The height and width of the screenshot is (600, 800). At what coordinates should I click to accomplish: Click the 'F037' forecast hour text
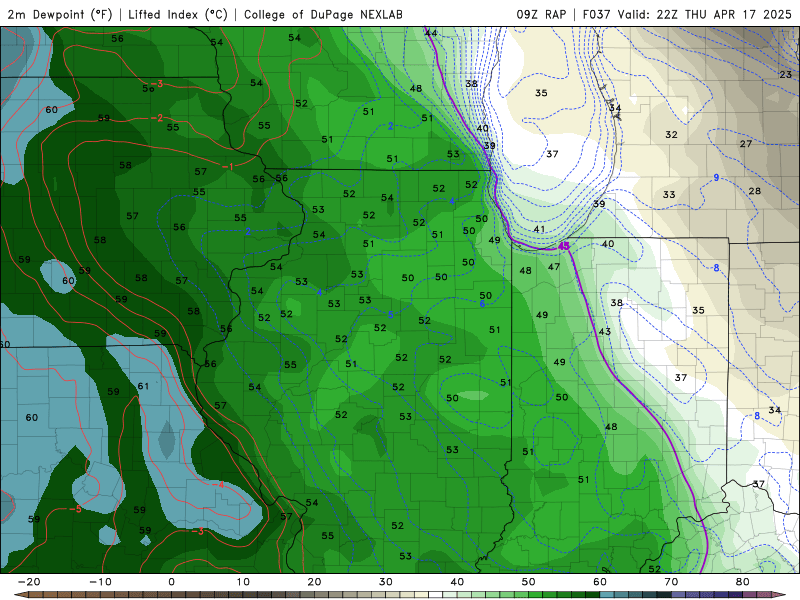click(597, 14)
